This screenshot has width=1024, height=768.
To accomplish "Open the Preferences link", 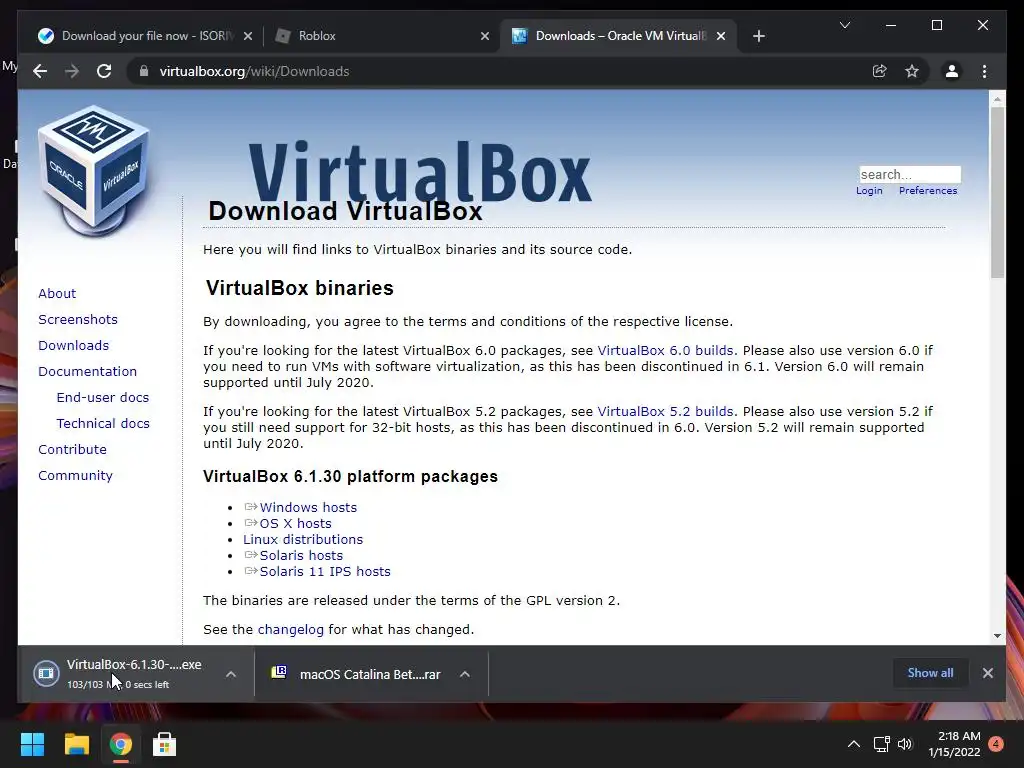I will [928, 191].
